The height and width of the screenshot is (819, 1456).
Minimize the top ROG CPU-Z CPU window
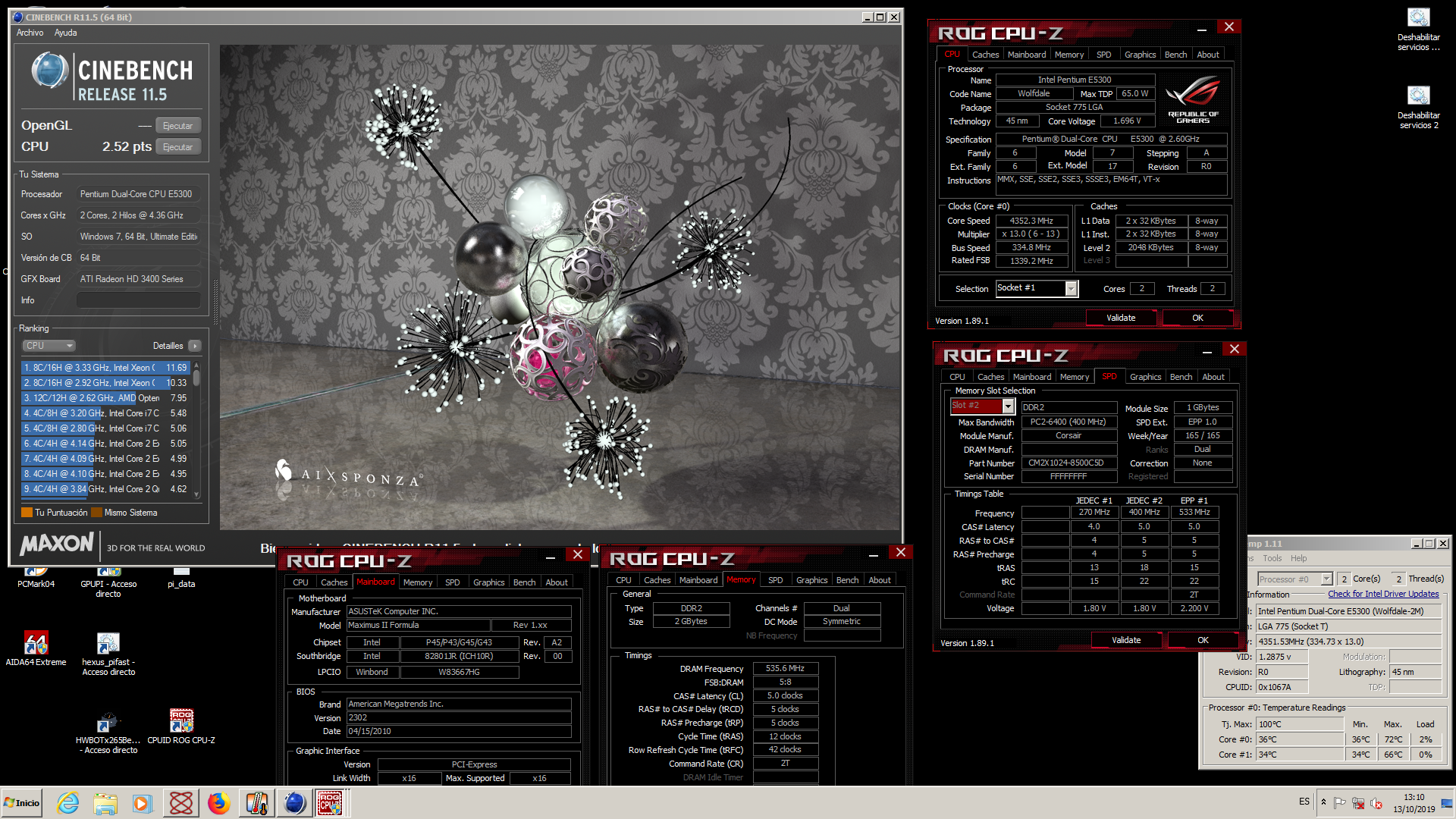pyautogui.click(x=1201, y=28)
